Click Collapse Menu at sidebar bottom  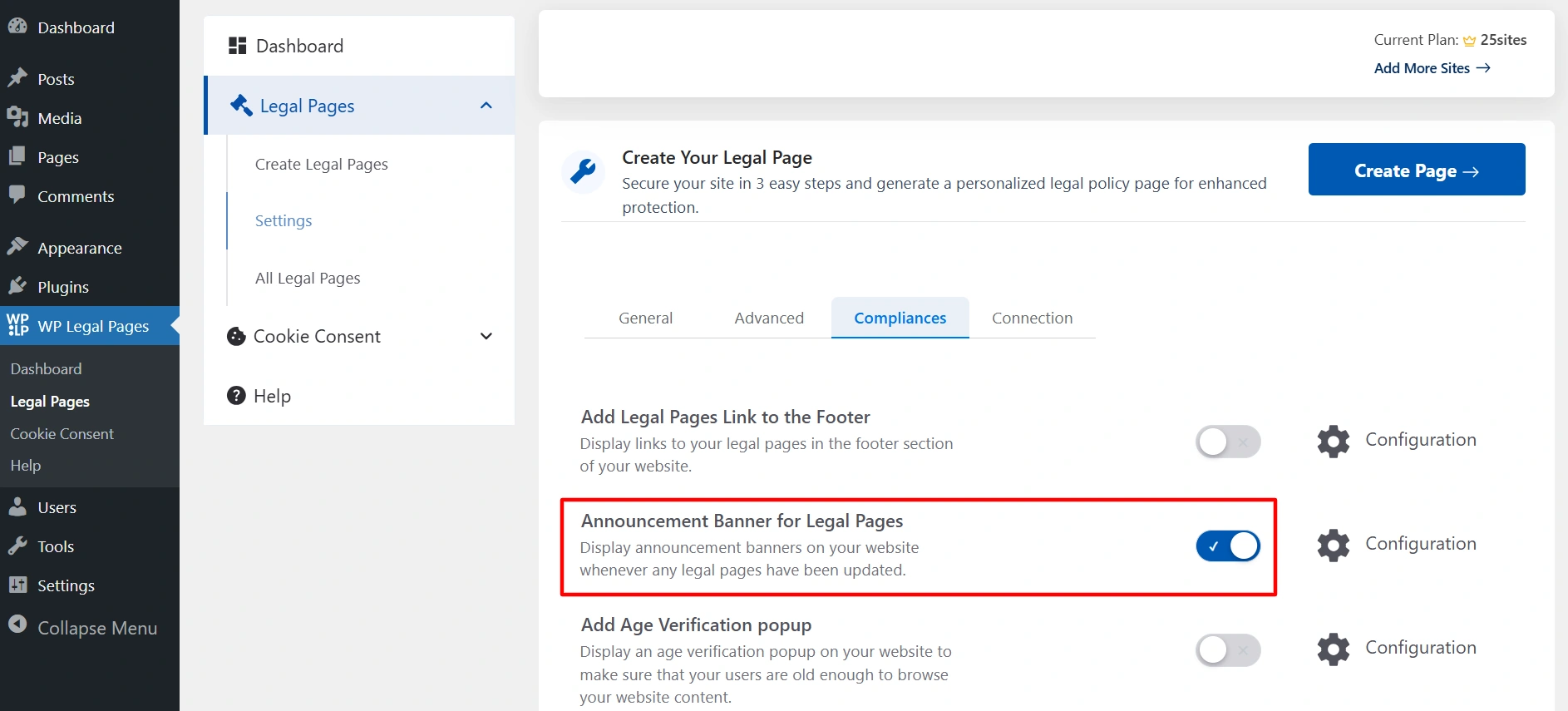coord(90,627)
